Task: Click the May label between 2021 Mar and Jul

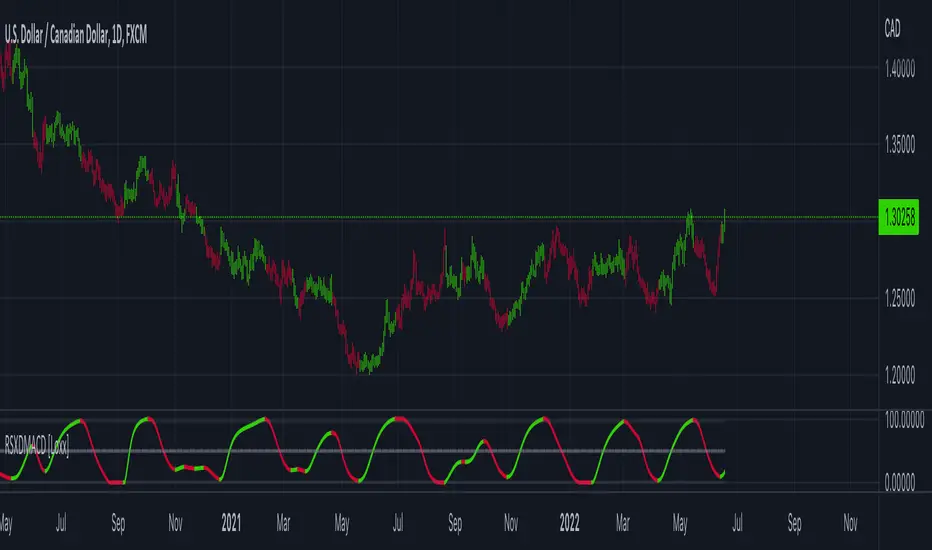Action: coord(342,524)
